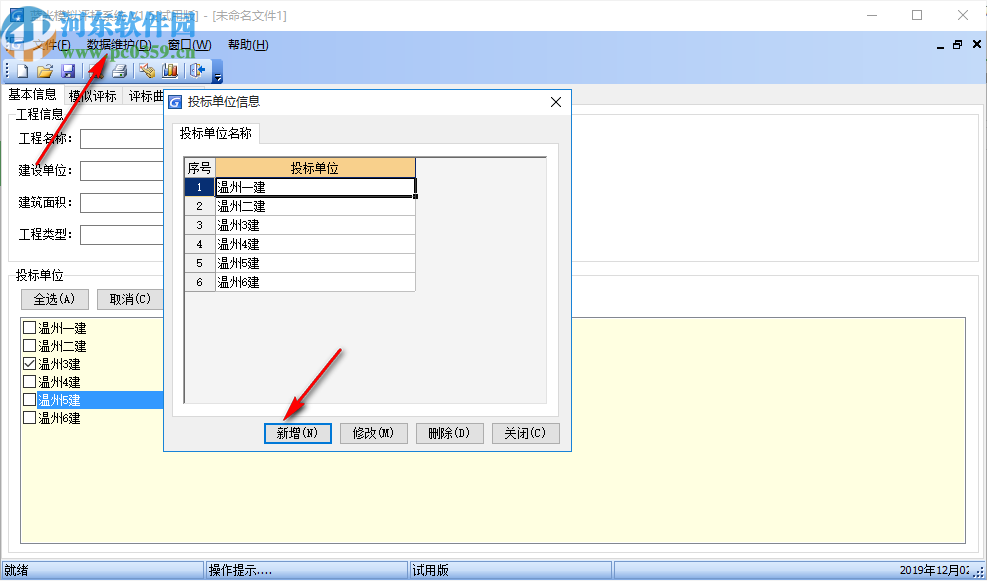Create a new file with the blank page icon

(22, 71)
